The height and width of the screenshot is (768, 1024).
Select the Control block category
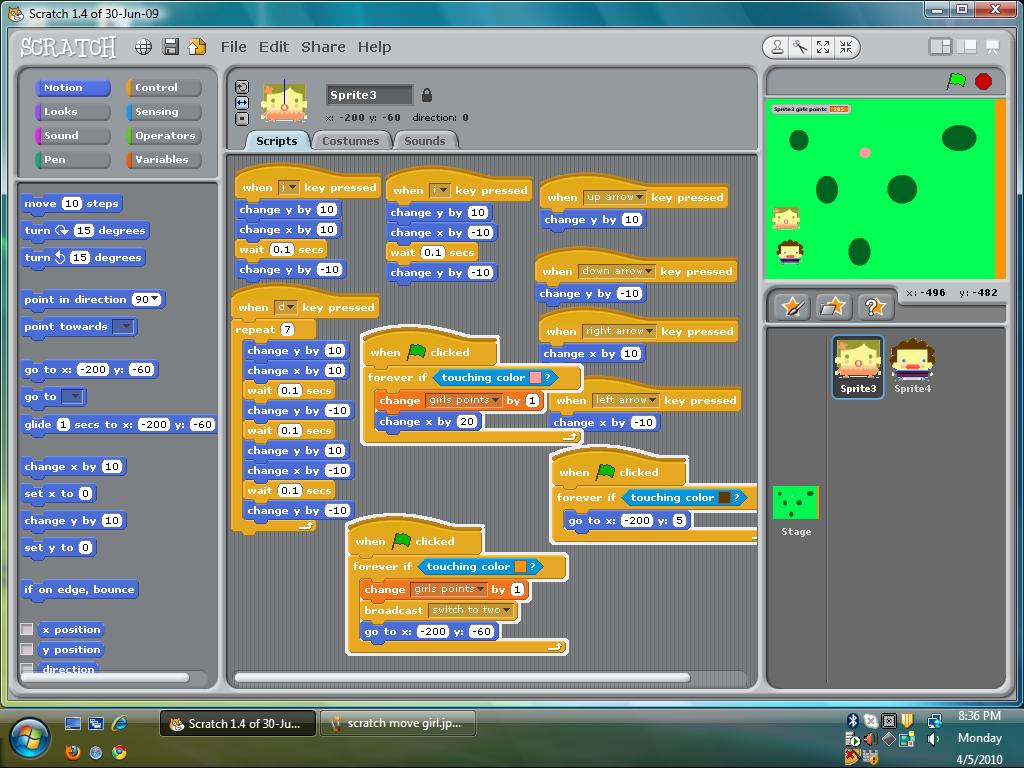coord(163,88)
